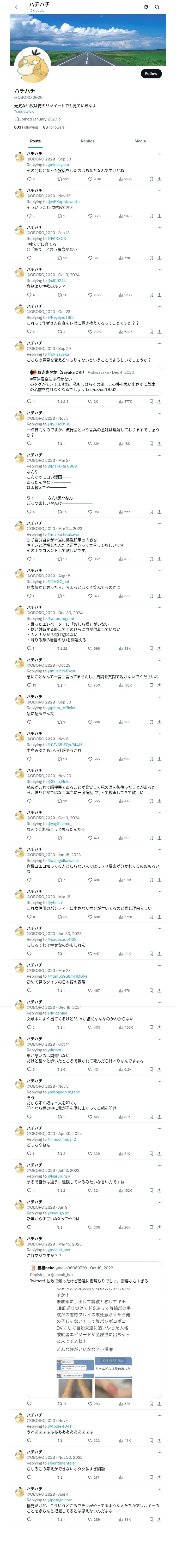Open the search icon in profile header
Screen dimensions: 176x1568
157,7
